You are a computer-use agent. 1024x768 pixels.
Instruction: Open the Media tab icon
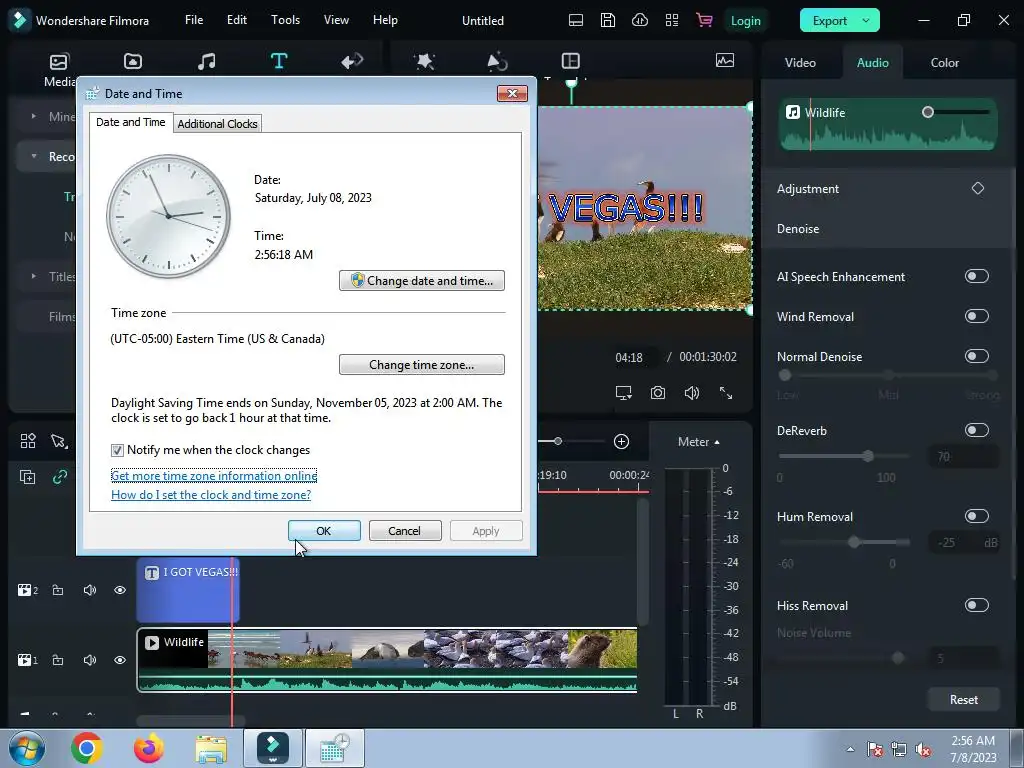[x=59, y=61]
